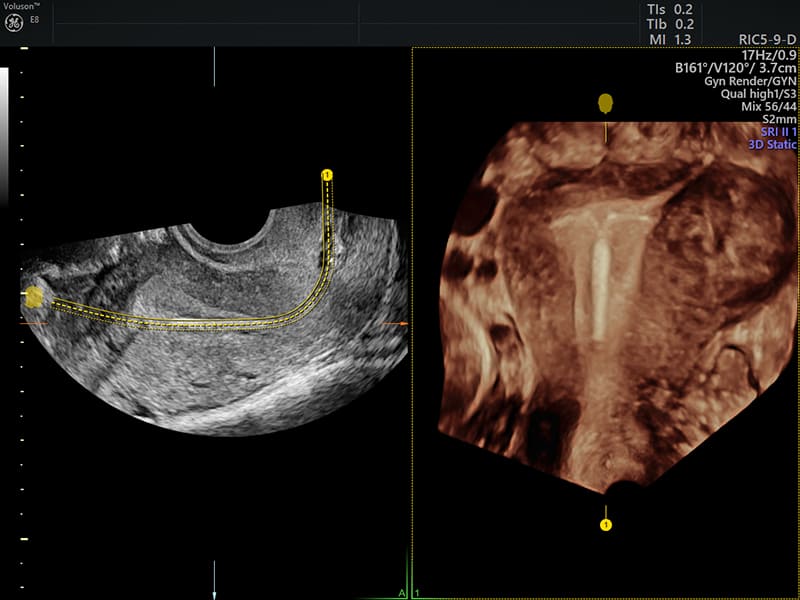This screenshot has height=600, width=800.
Task: Click yellow marker 1 below the rendered image
Action: [x=605, y=524]
